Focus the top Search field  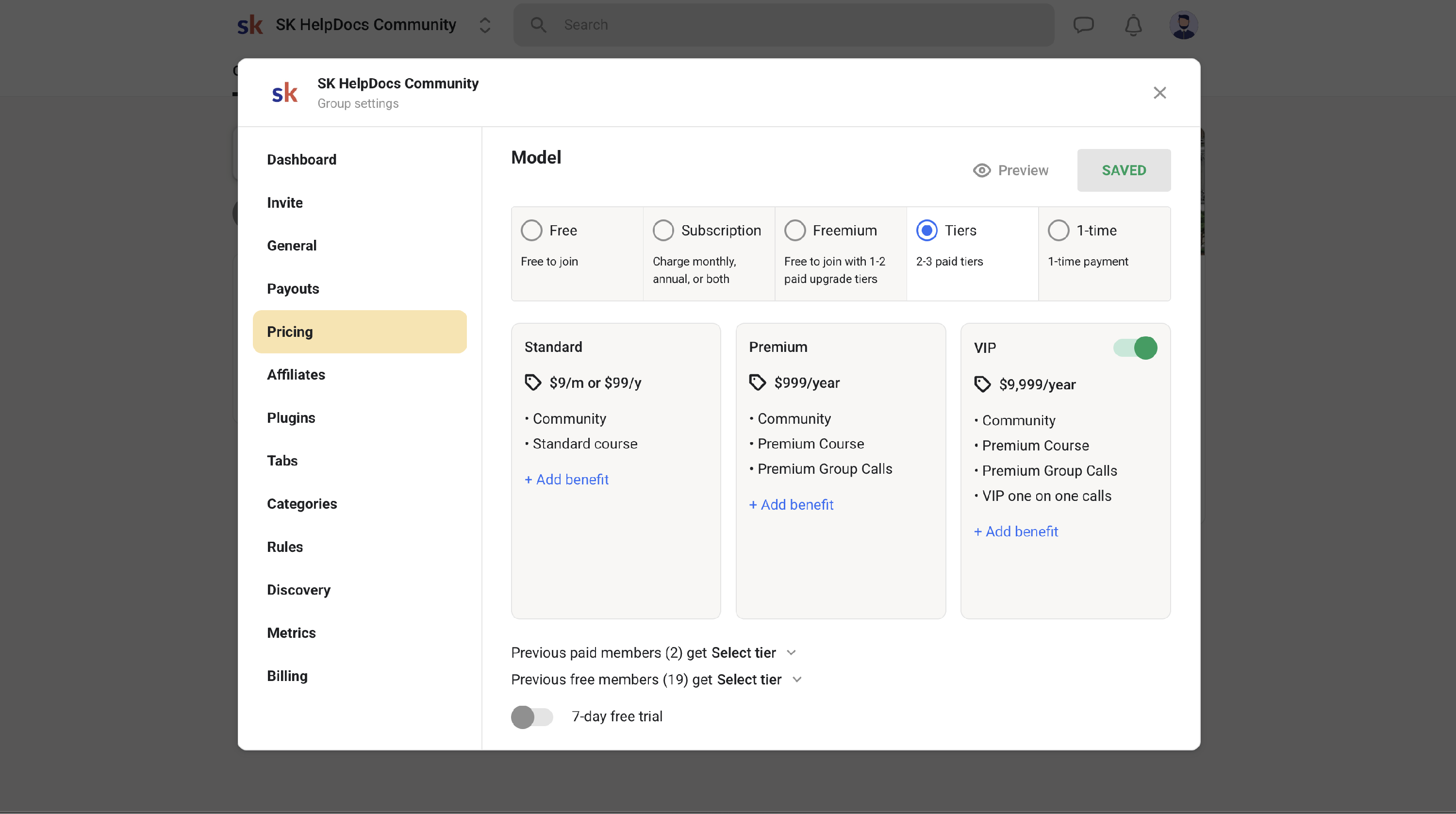tap(783, 25)
